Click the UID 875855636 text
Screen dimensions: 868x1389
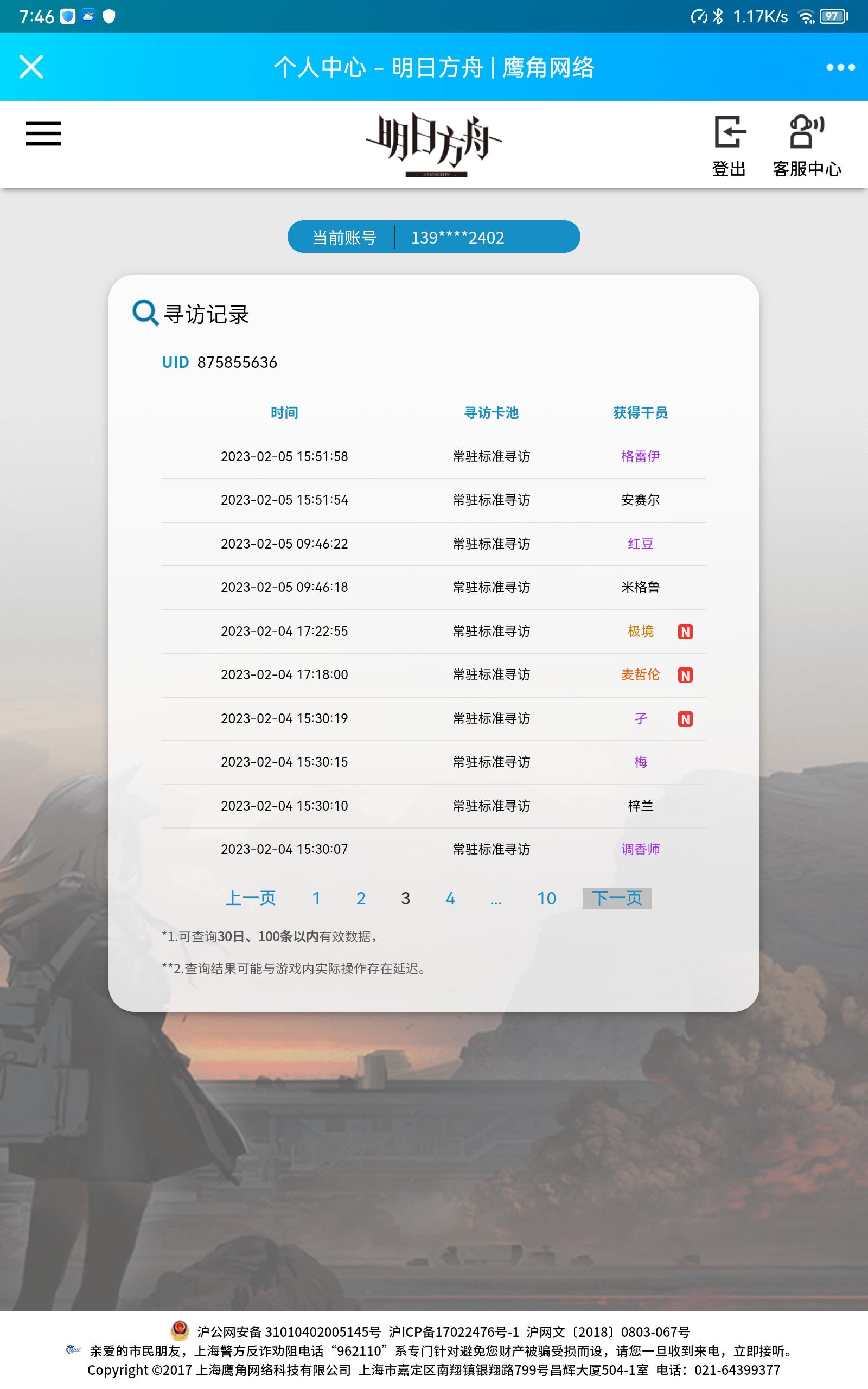point(219,362)
